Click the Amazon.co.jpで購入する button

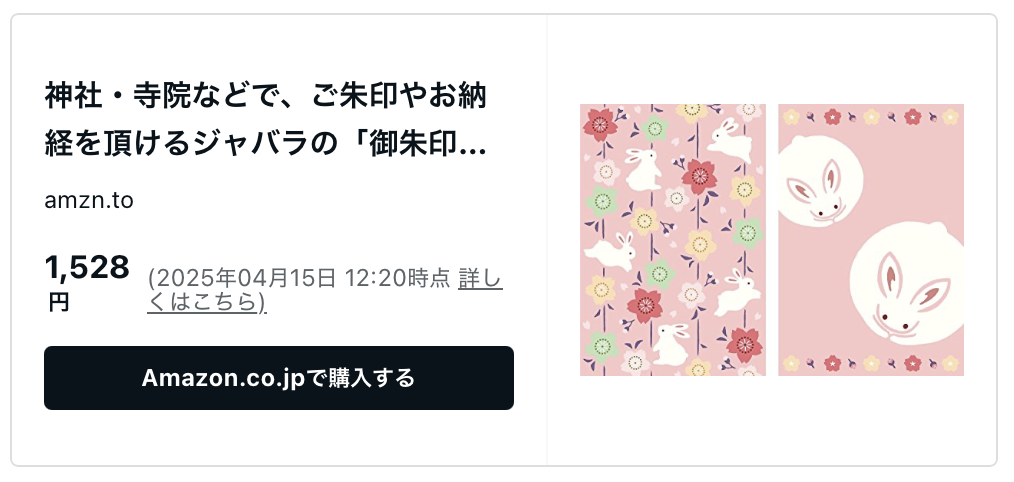click(x=279, y=378)
